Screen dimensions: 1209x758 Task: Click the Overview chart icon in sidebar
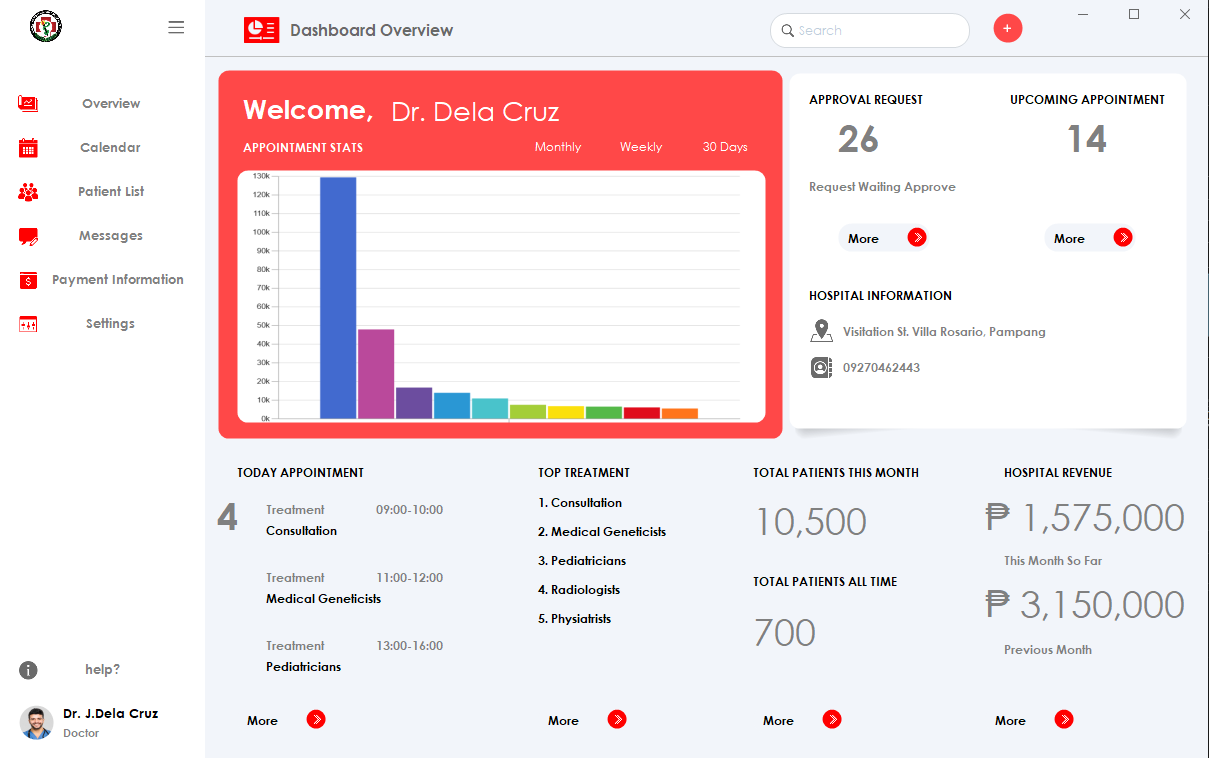tap(28, 103)
